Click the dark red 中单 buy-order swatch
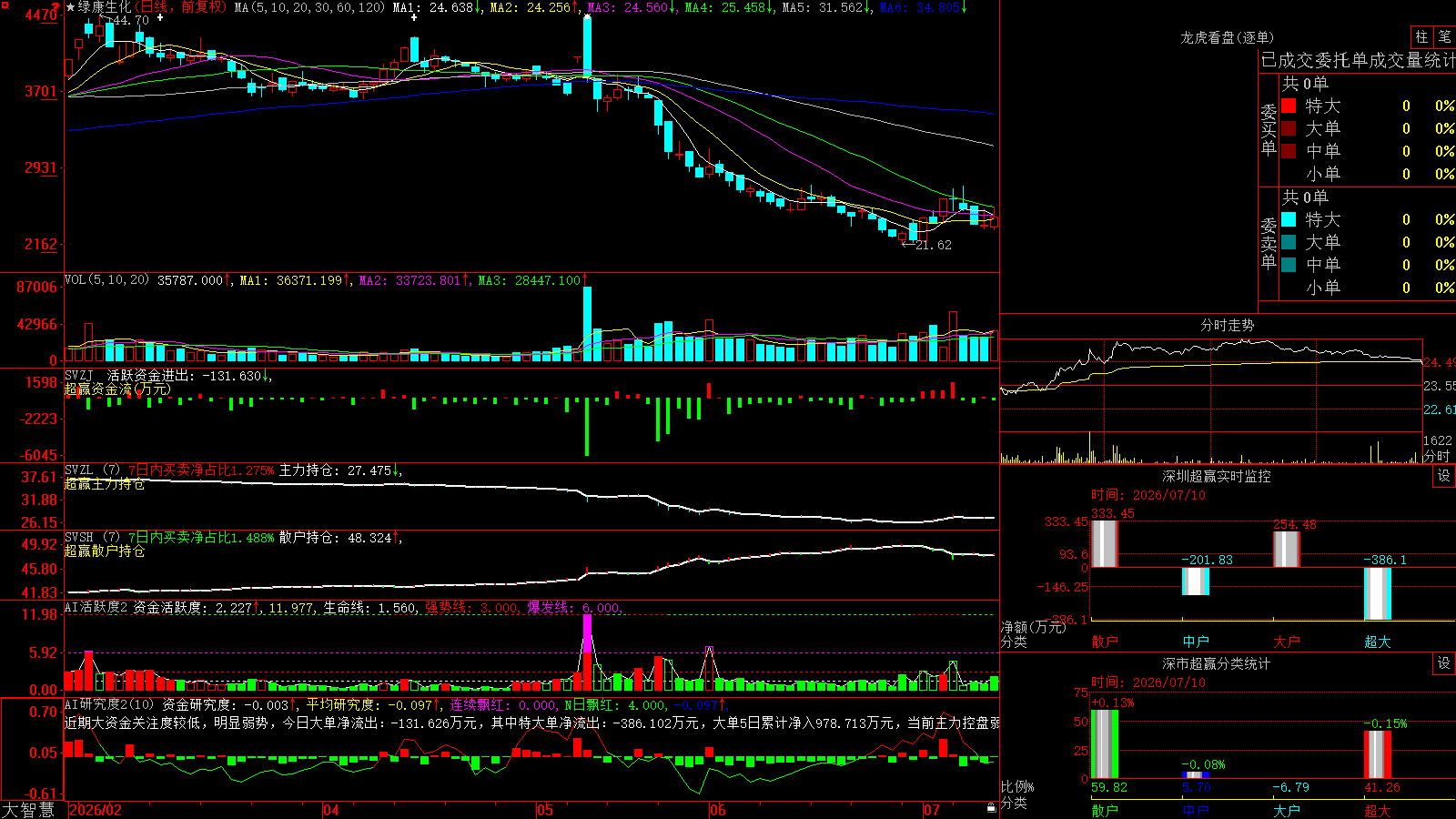This screenshot has height=819, width=1456. pyautogui.click(x=1289, y=151)
